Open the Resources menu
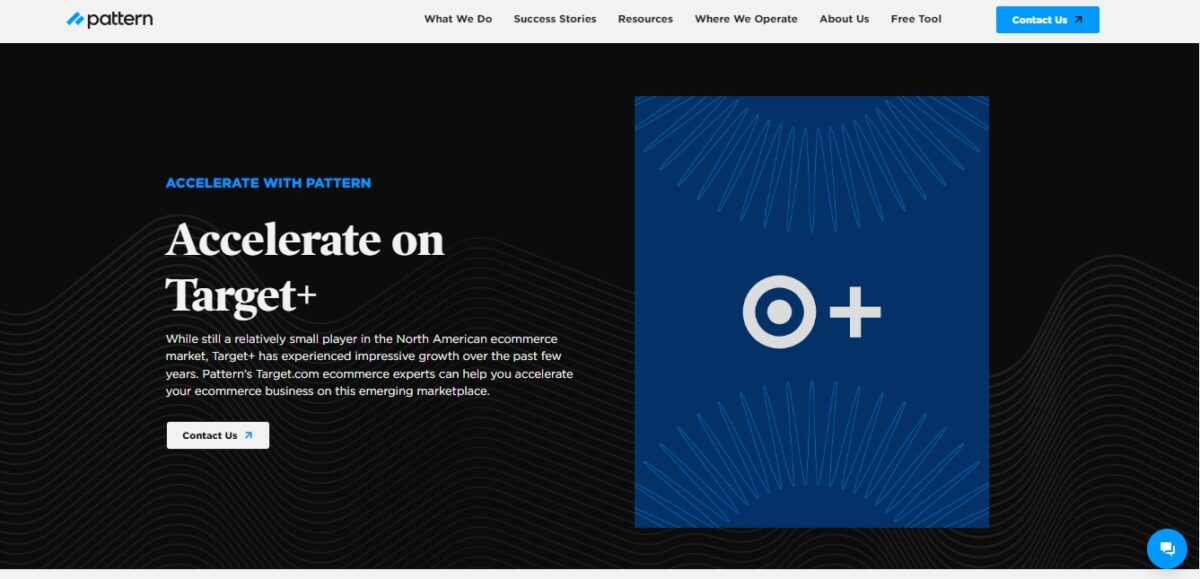The image size is (1200, 579). tap(645, 19)
